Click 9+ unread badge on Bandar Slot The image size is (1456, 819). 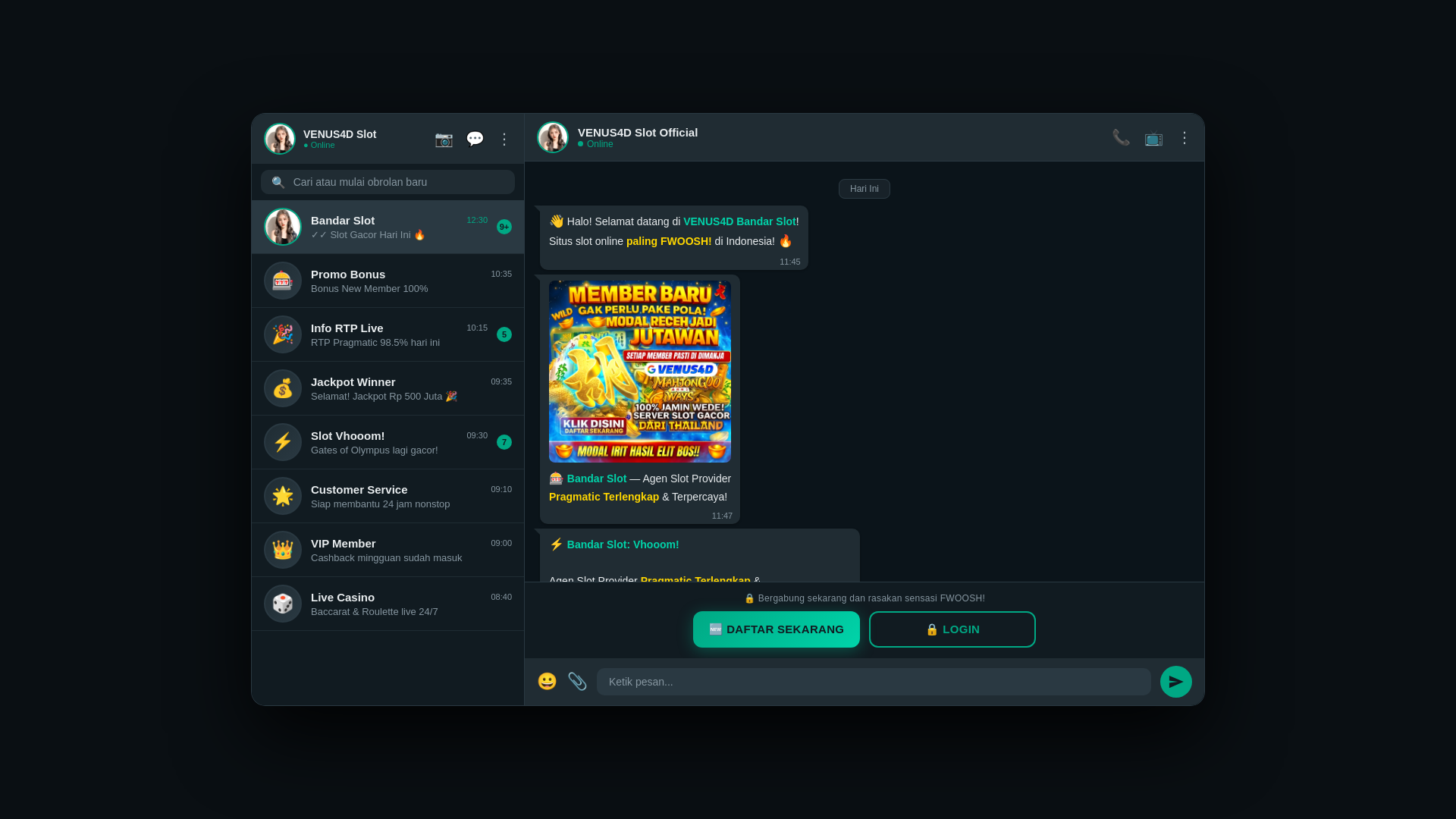coord(504,227)
